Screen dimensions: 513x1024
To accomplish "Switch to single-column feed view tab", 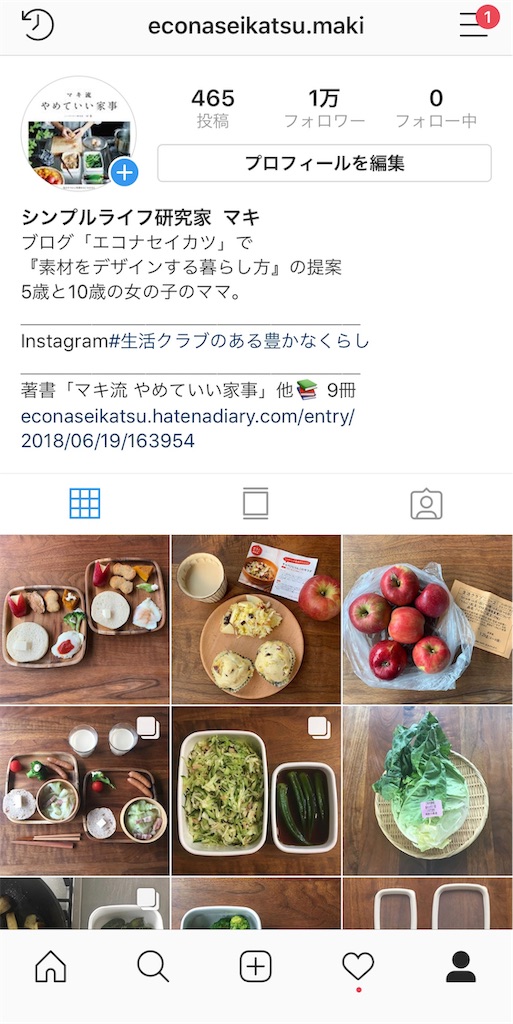I will [x=256, y=504].
